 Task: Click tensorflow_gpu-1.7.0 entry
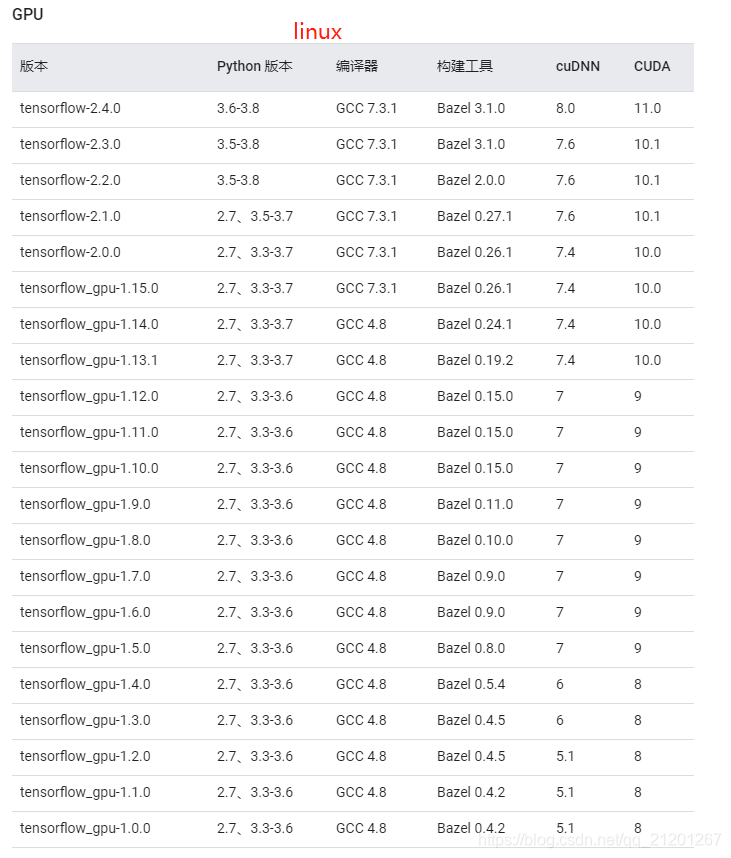click(85, 577)
